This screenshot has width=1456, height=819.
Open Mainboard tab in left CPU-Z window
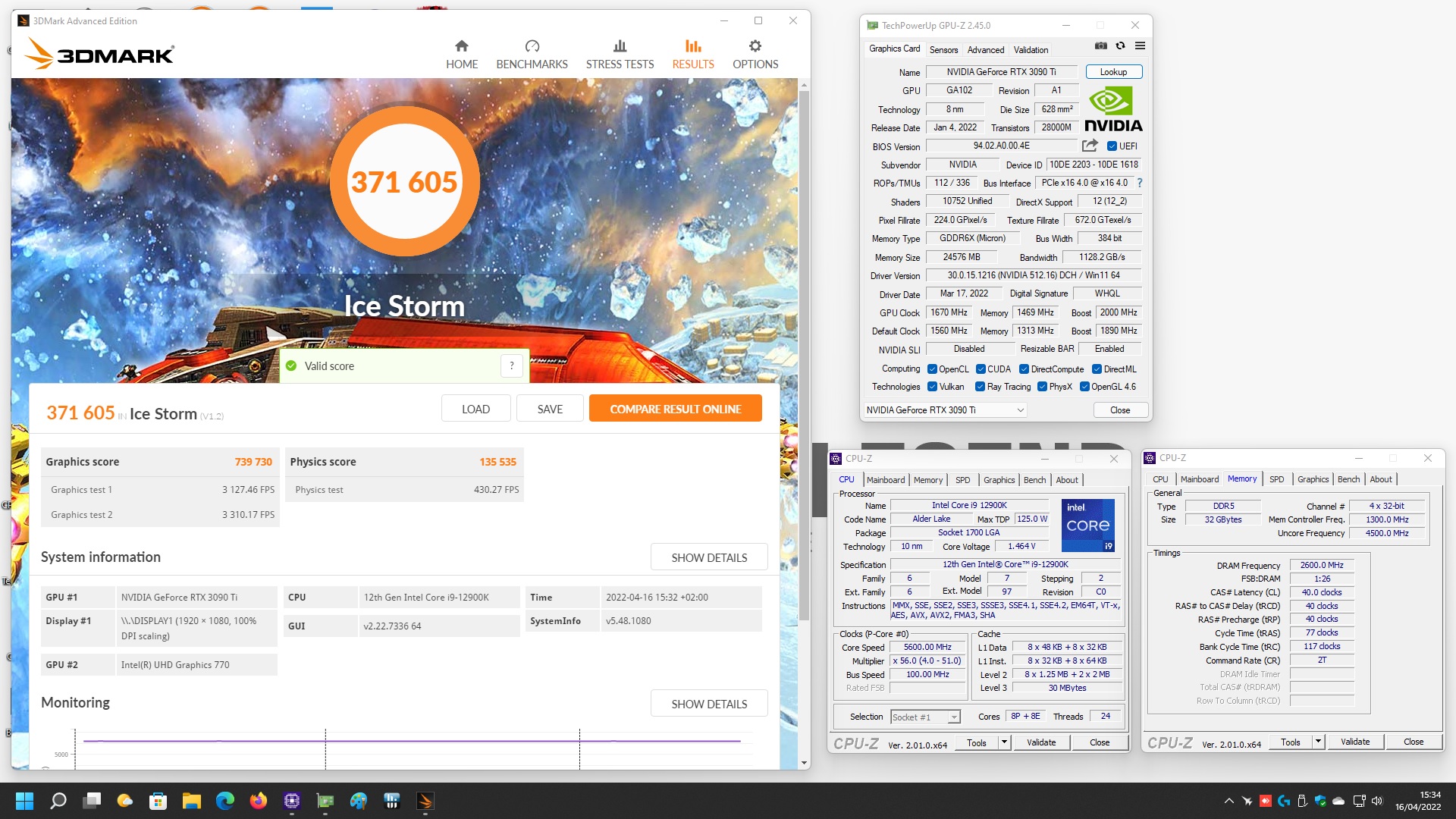[885, 480]
